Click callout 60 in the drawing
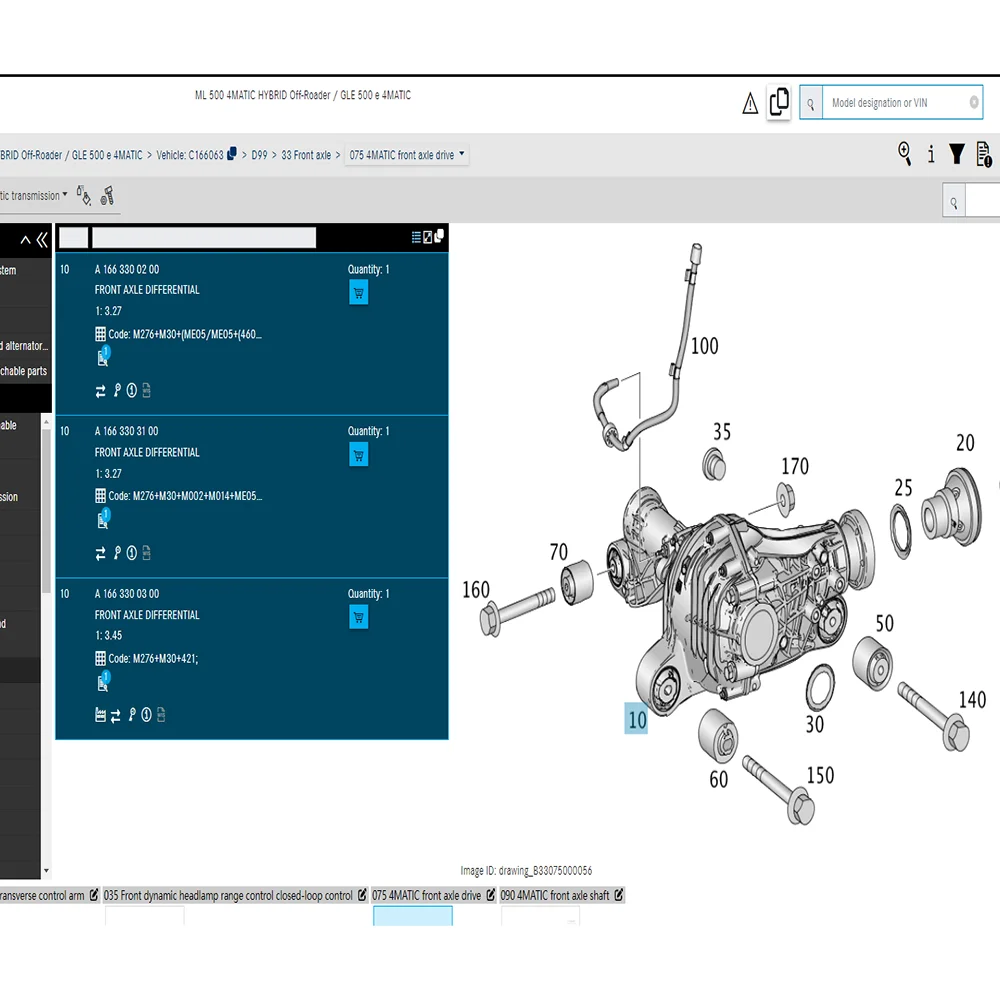Screen dimensions: 1000x1000 [x=718, y=779]
